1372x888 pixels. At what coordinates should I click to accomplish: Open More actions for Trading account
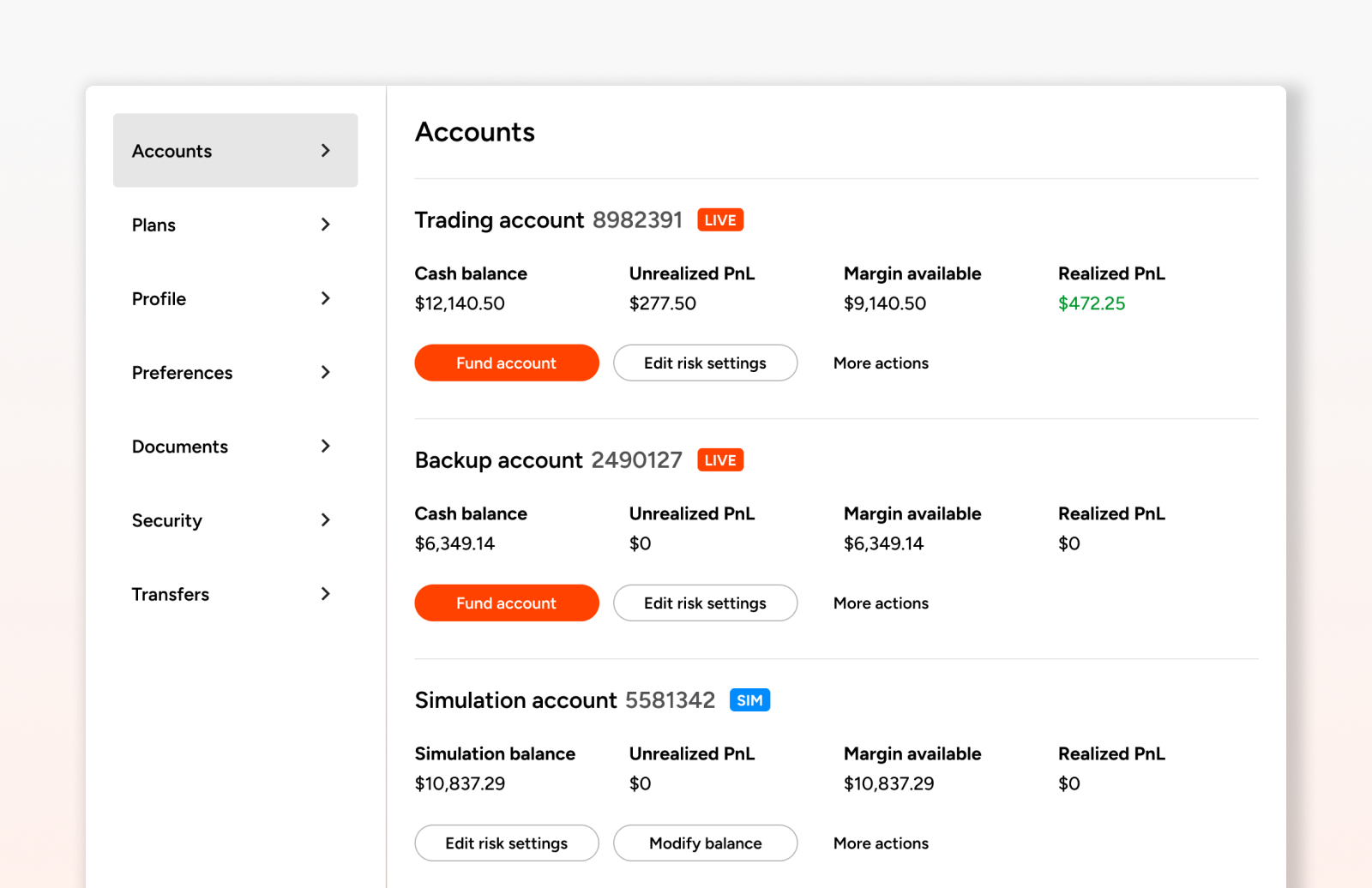tap(881, 363)
